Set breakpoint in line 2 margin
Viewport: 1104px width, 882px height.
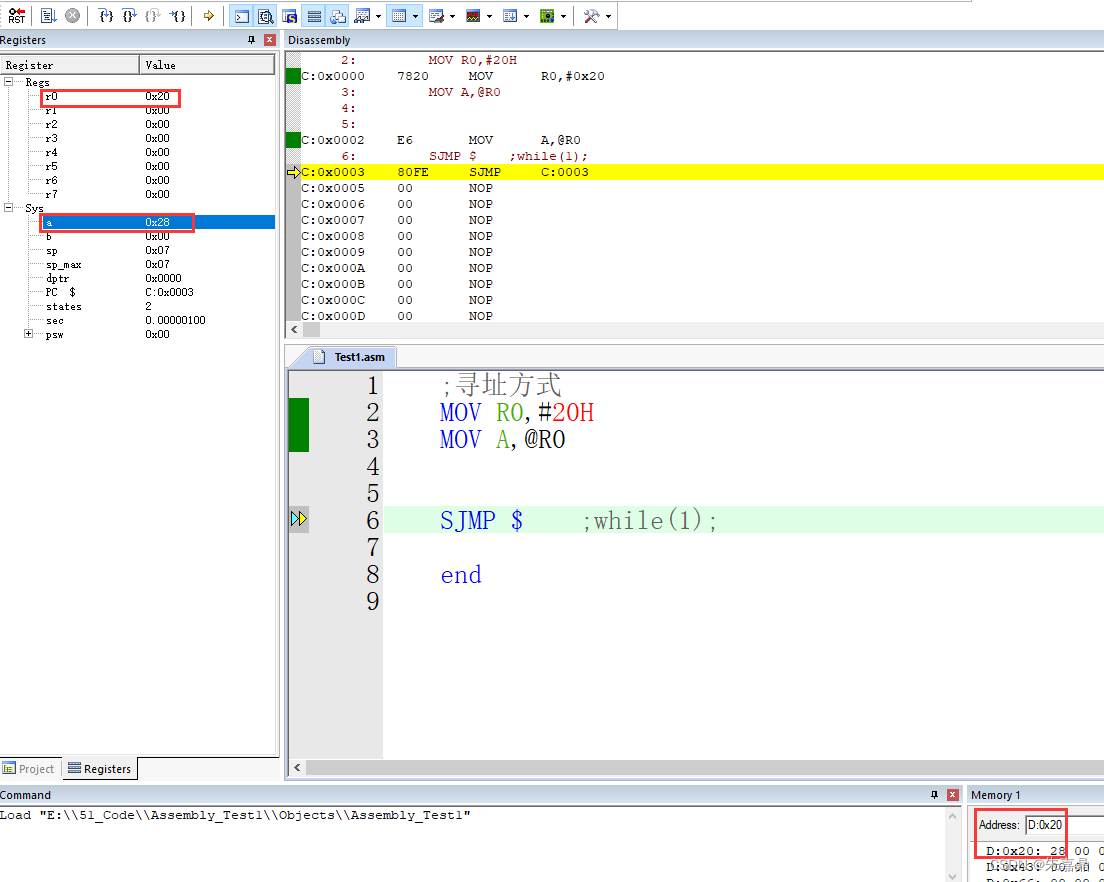coord(299,412)
